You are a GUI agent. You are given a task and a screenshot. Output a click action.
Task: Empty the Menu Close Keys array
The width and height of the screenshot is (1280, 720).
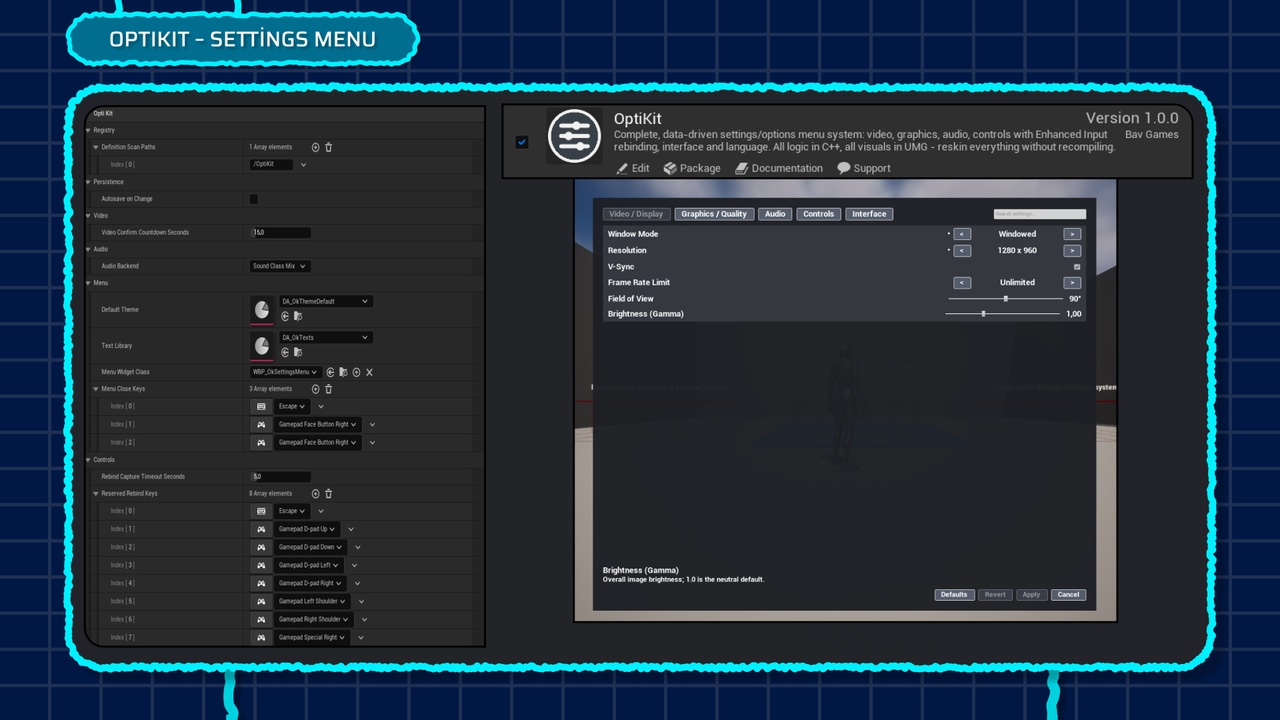coord(328,389)
